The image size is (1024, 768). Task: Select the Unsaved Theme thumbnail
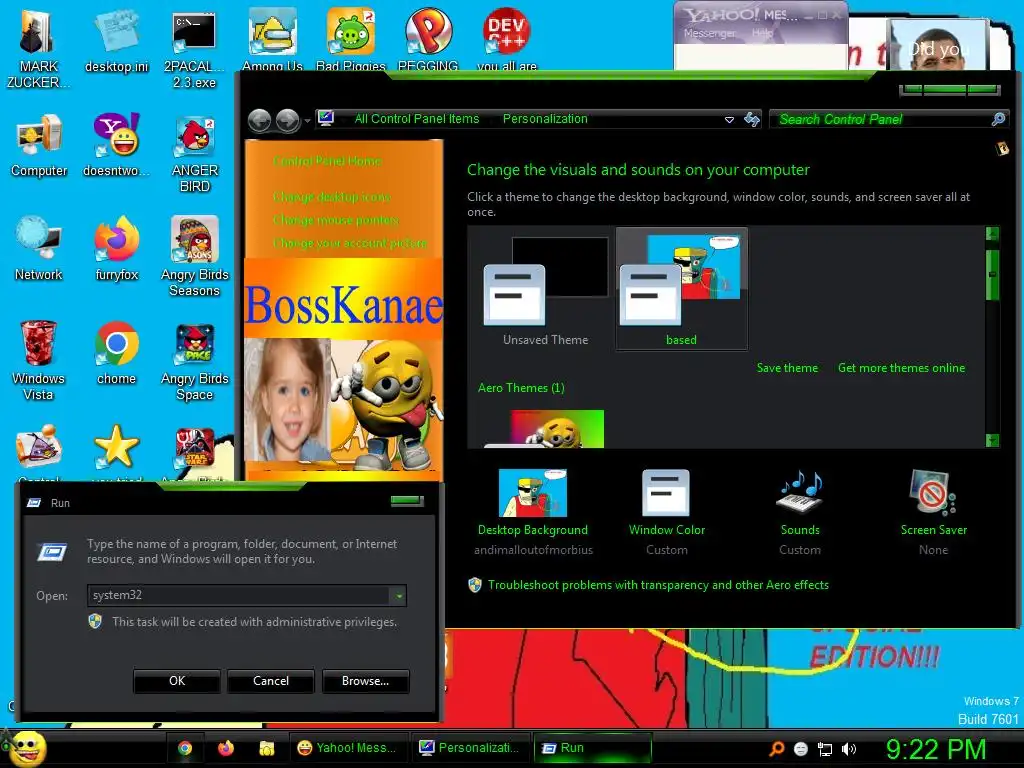tap(545, 290)
